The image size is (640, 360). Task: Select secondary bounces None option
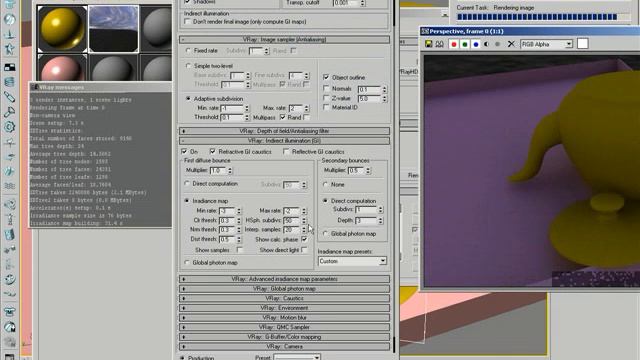[325, 184]
